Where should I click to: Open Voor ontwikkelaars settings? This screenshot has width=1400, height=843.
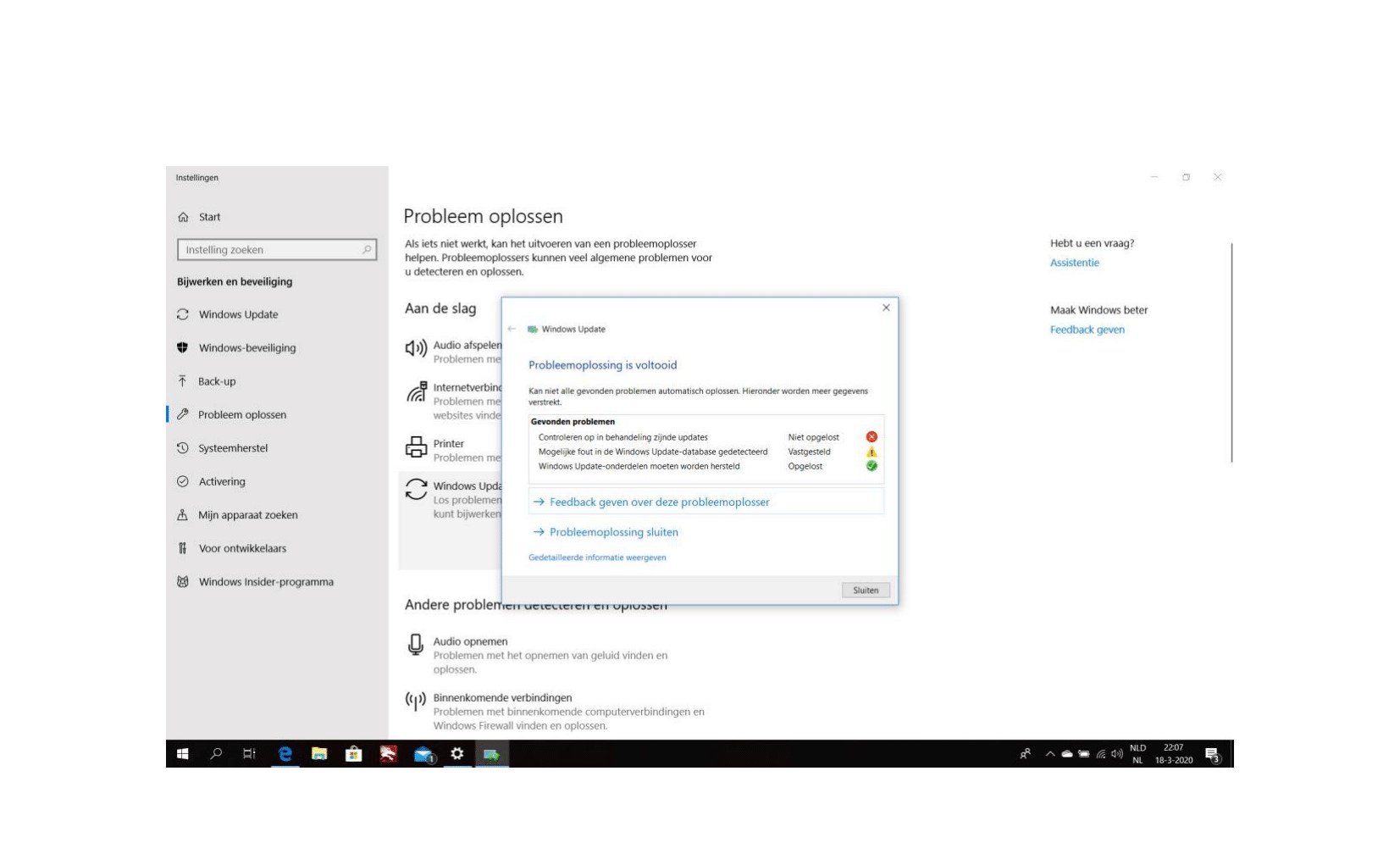pos(242,548)
